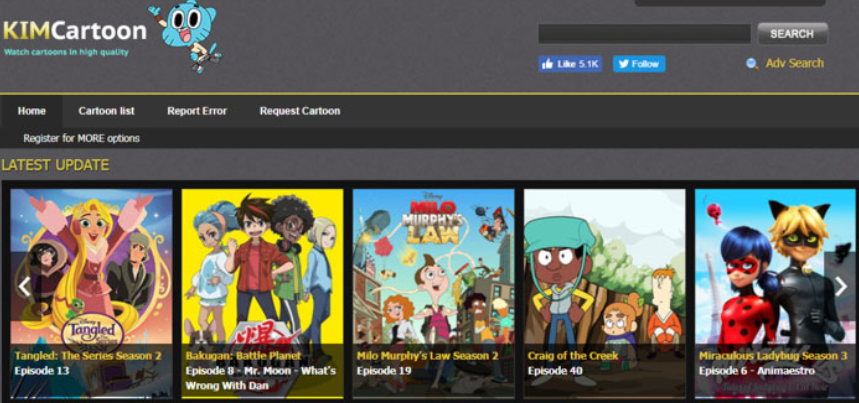Open the Request Cartoon page

[x=300, y=111]
